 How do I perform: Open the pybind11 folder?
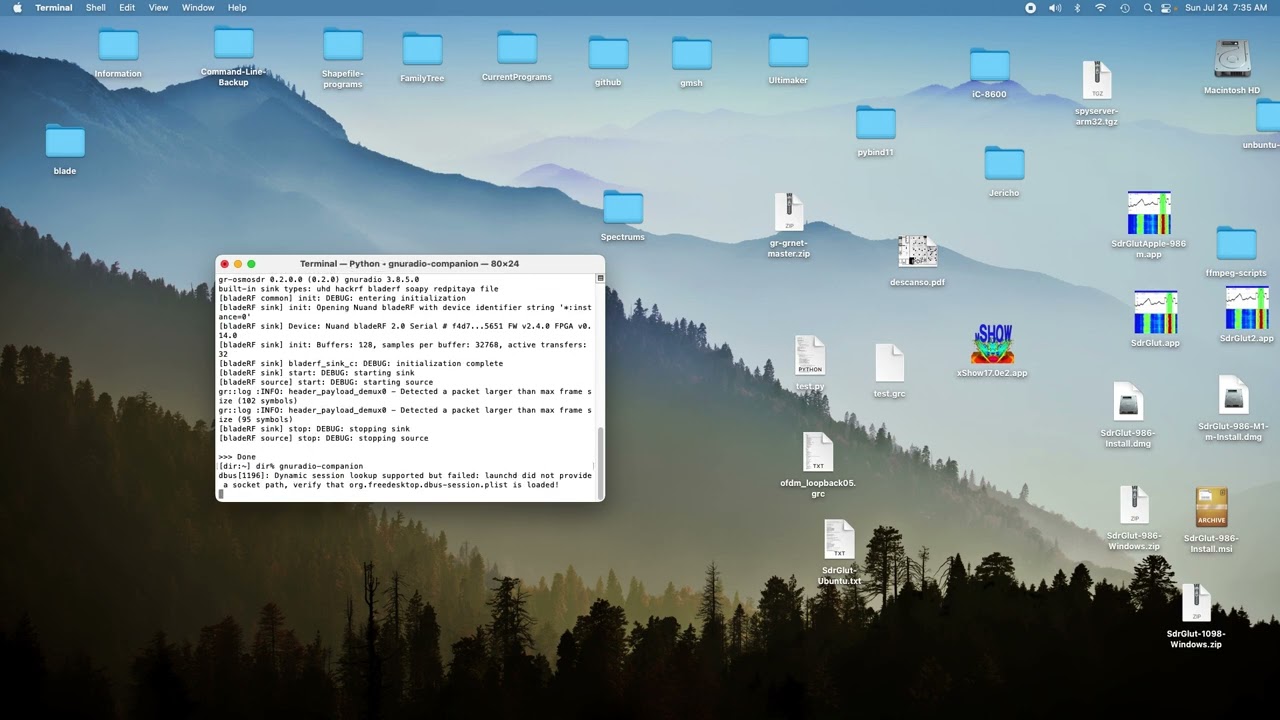coord(875,125)
